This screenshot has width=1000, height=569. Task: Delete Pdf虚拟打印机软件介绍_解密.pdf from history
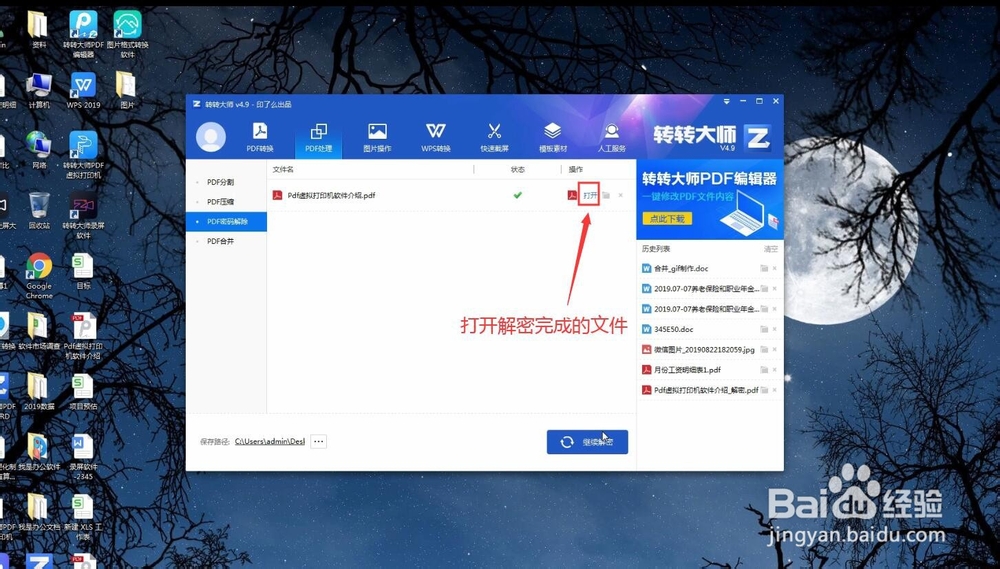[x=775, y=390]
